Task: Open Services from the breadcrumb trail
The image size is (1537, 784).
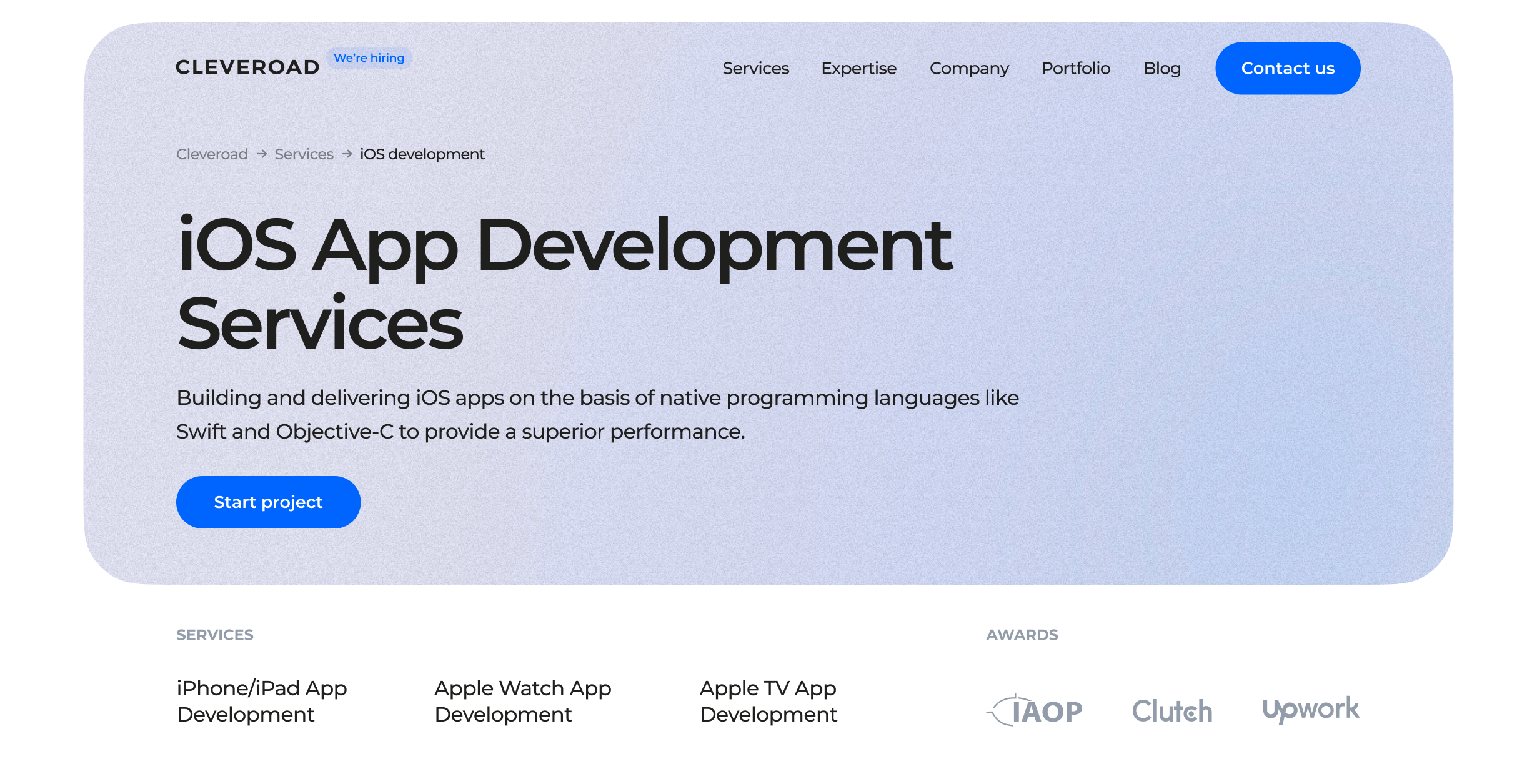Action: pos(304,154)
